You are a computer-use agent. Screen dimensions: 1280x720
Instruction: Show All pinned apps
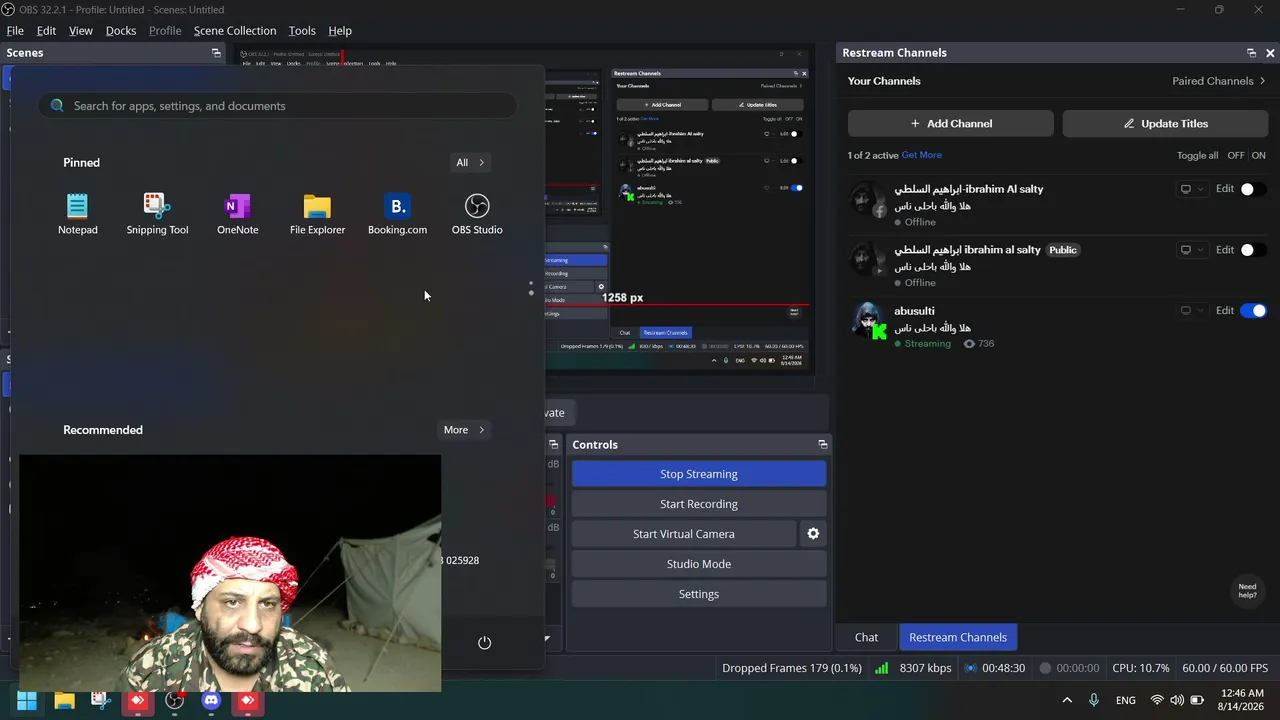469,162
